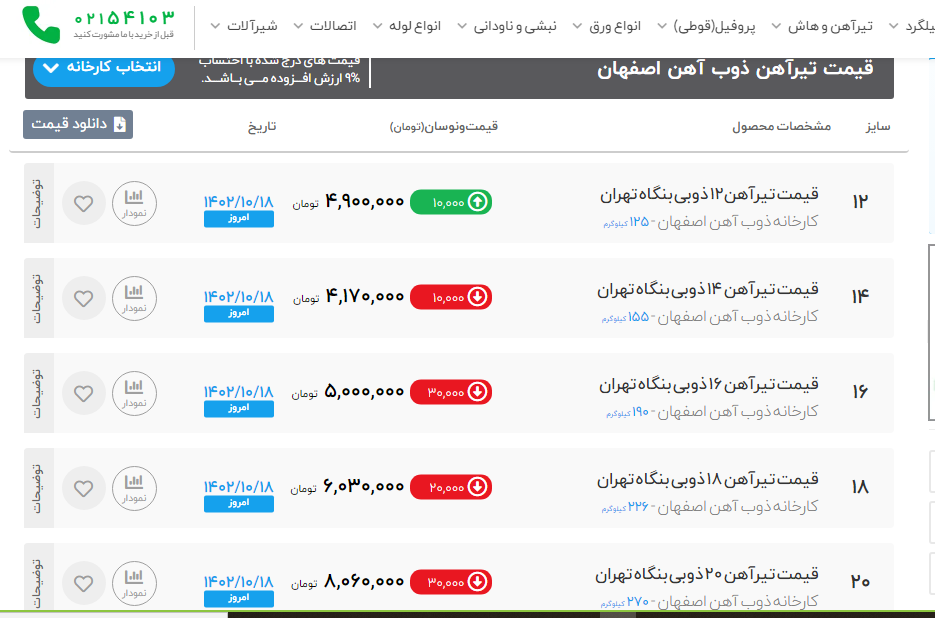This screenshot has width=935, height=618.
Task: Click the دانلود قیمت download button
Action: point(78,124)
